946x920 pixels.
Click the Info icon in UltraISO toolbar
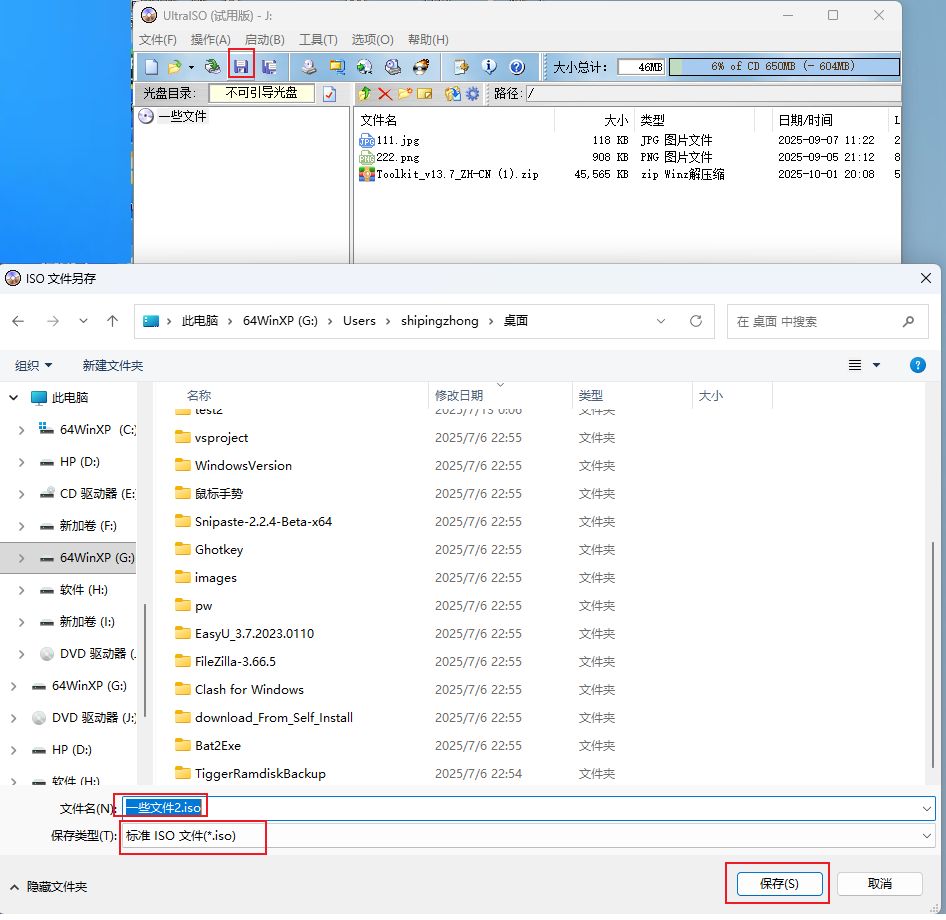(x=489, y=67)
